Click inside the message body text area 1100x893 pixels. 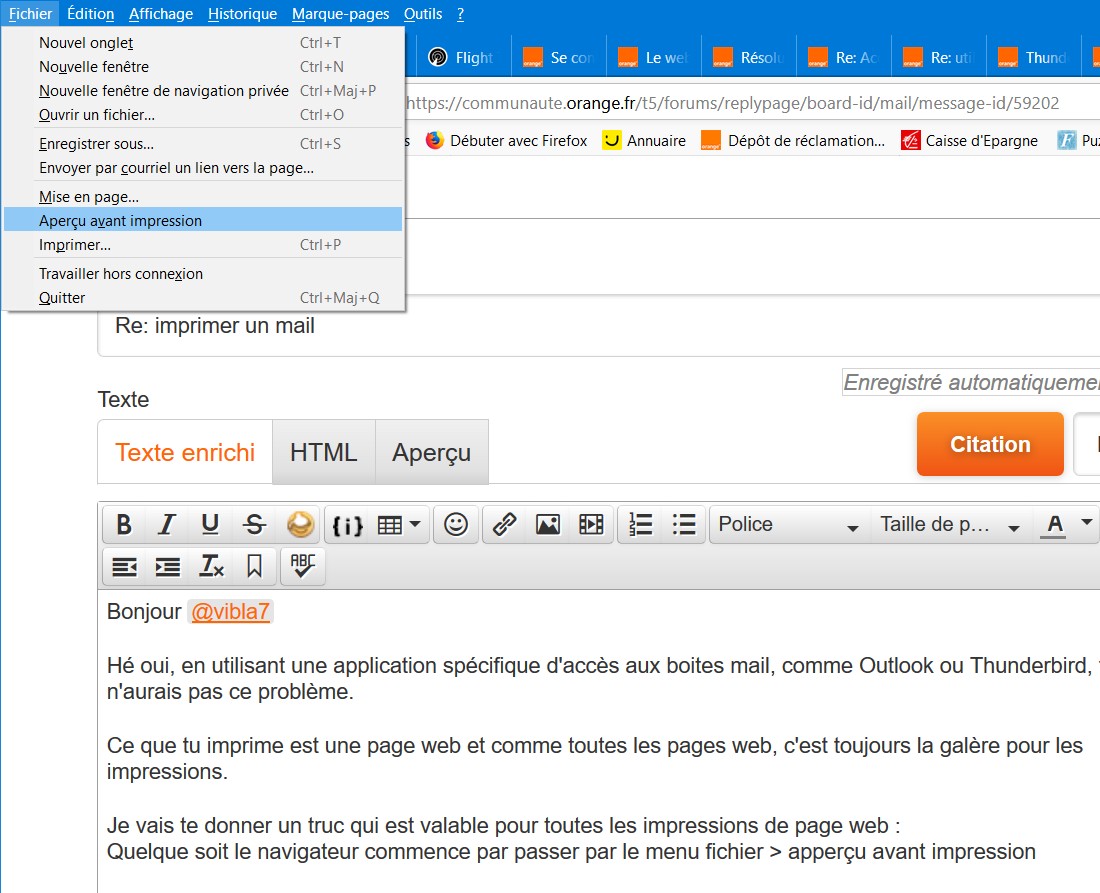coord(598,741)
